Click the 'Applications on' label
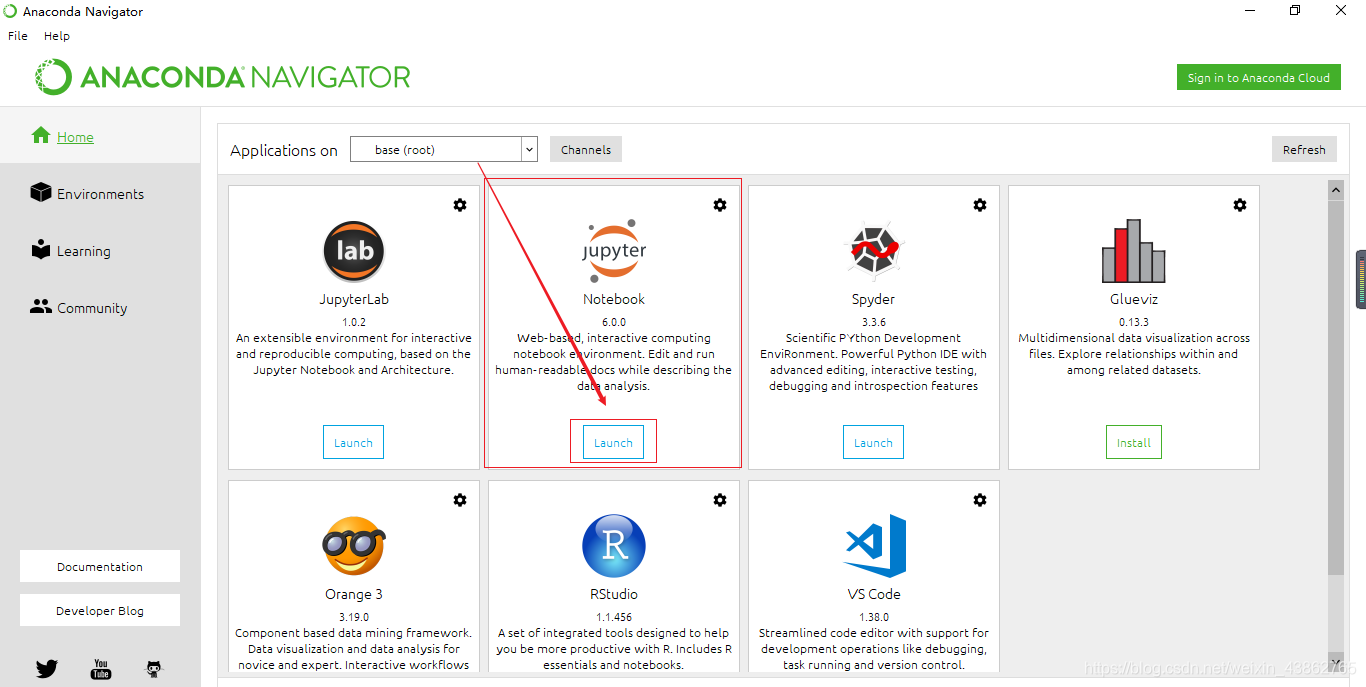 [284, 150]
